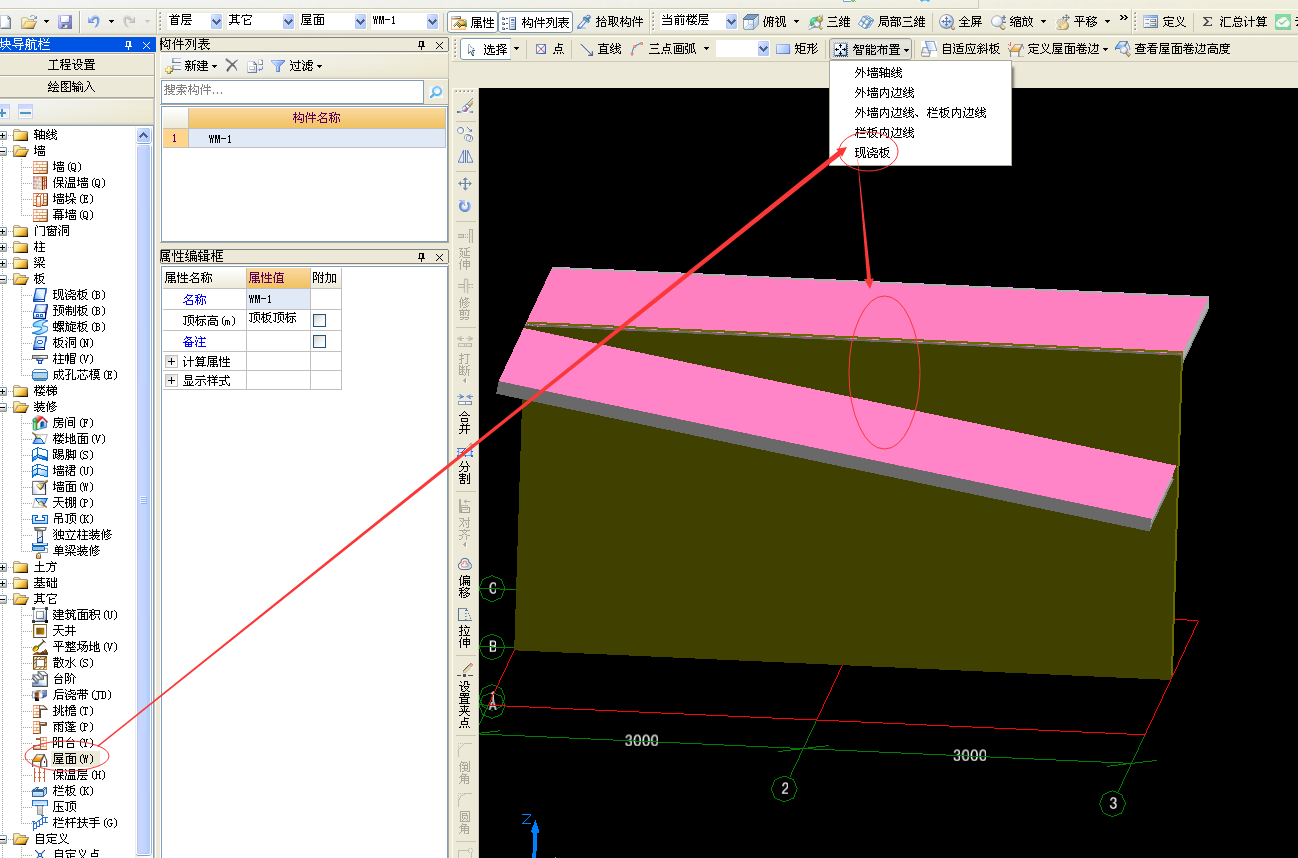Select the 直线 line drawing tool

[600, 49]
